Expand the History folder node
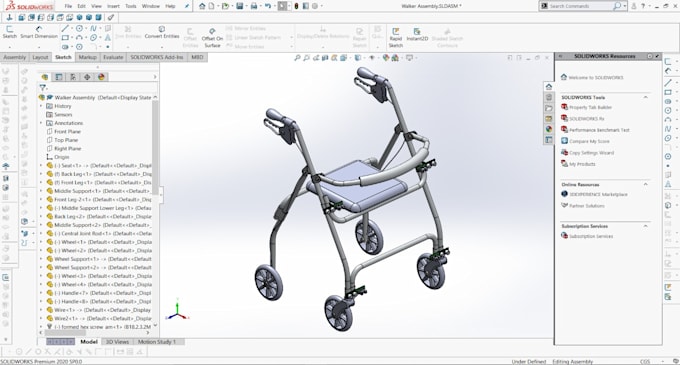The height and width of the screenshot is (365, 680). tap(41, 106)
